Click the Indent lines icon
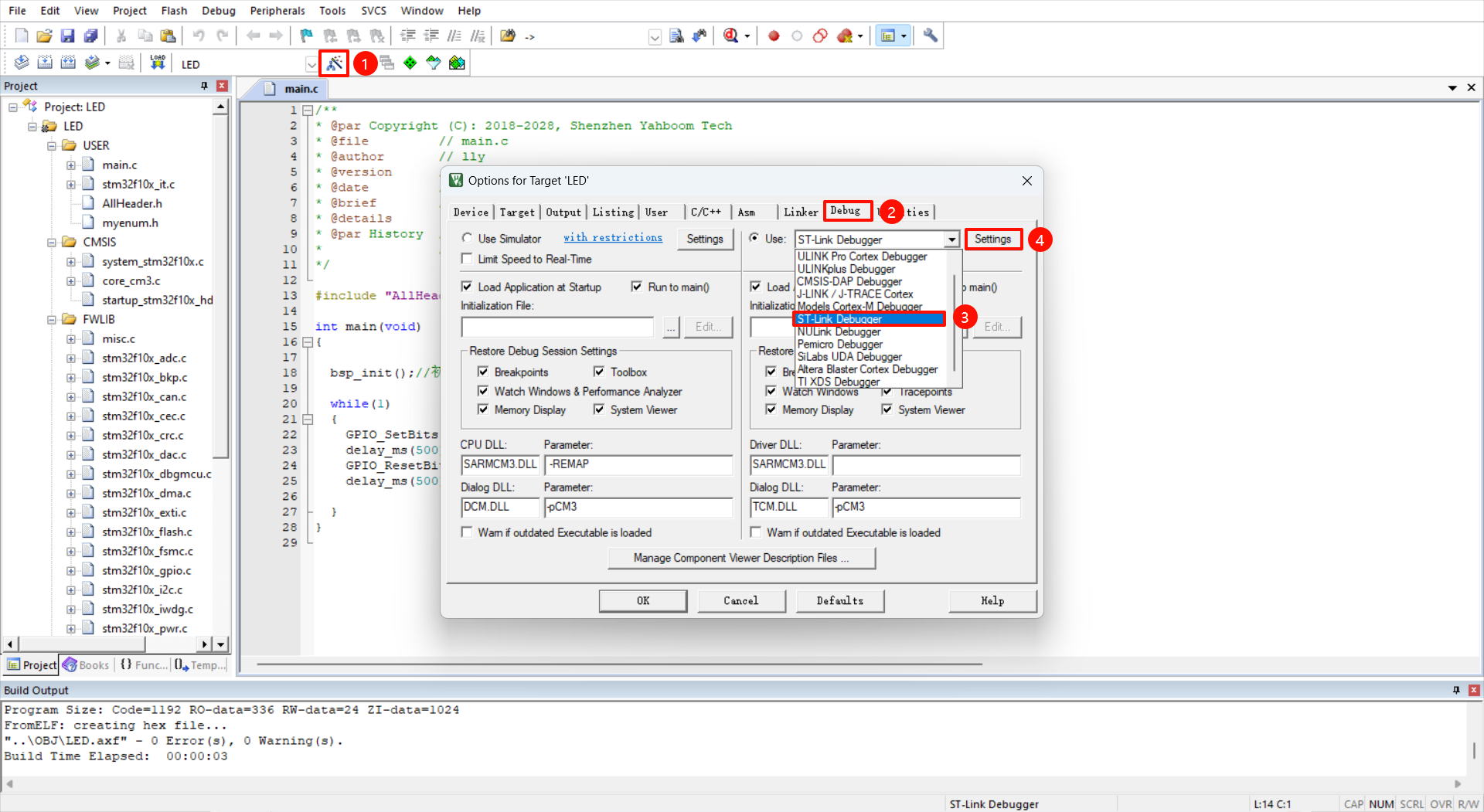1484x812 pixels. tap(408, 36)
